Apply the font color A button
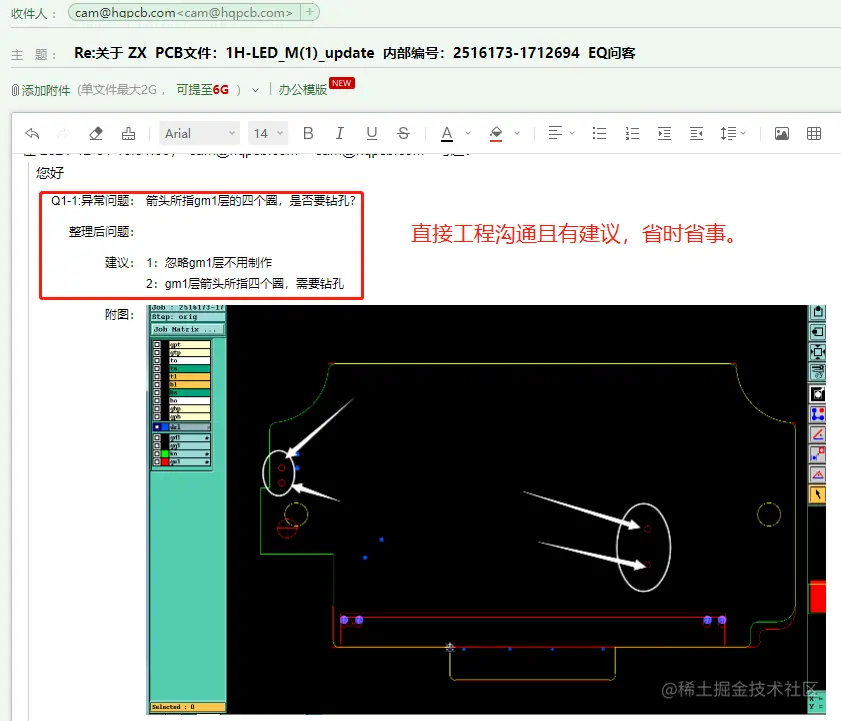 pyautogui.click(x=447, y=134)
